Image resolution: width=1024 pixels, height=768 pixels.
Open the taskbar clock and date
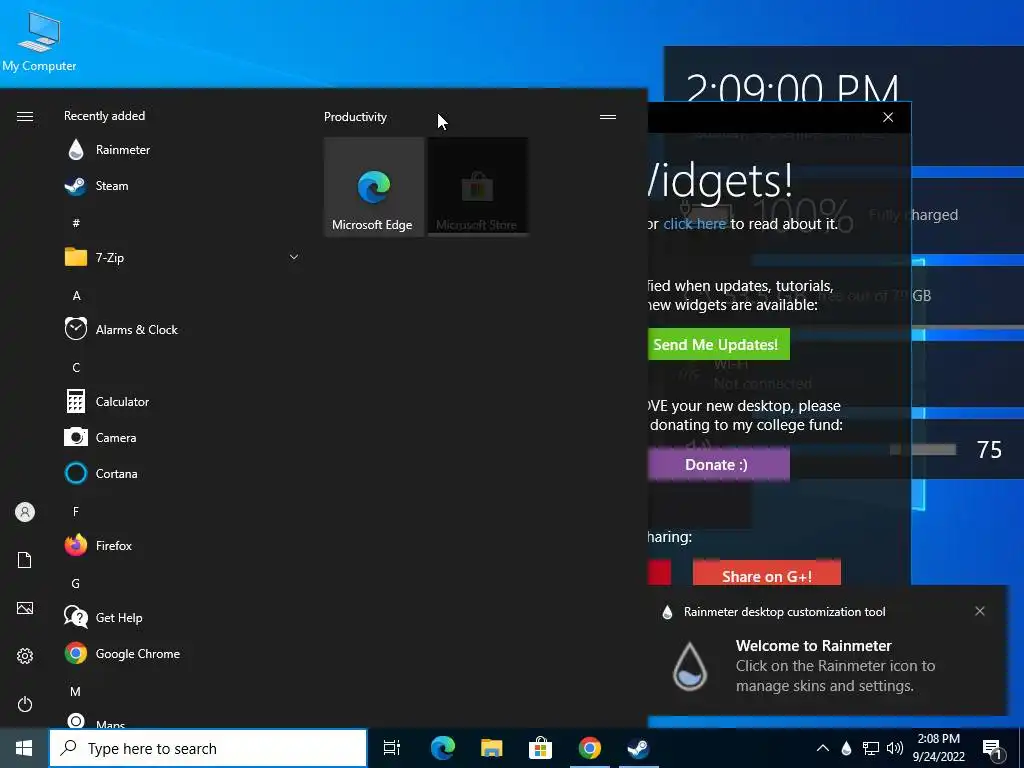pos(938,748)
